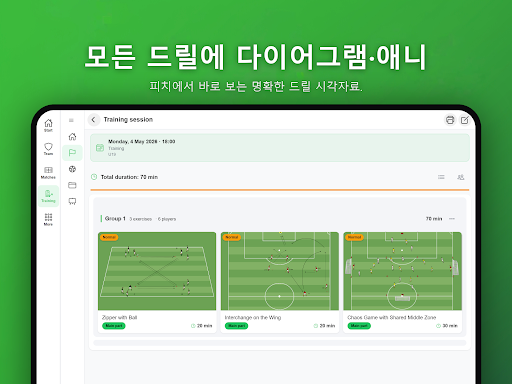The image size is (512, 384).
Task: Click Chaos Game with Shared Middle Zone title
Action: (x=392, y=317)
